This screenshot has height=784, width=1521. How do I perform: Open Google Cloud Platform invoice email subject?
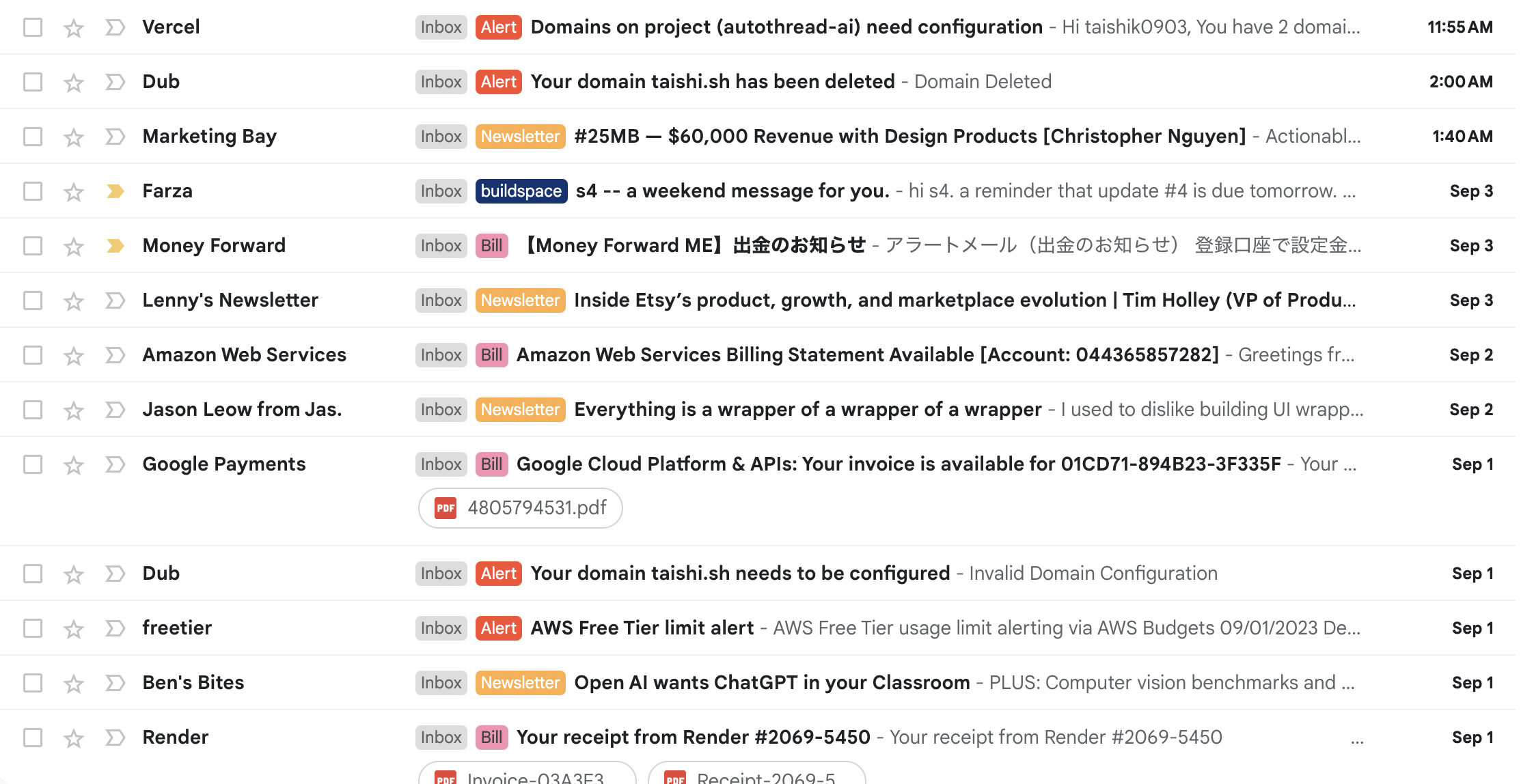tap(899, 464)
